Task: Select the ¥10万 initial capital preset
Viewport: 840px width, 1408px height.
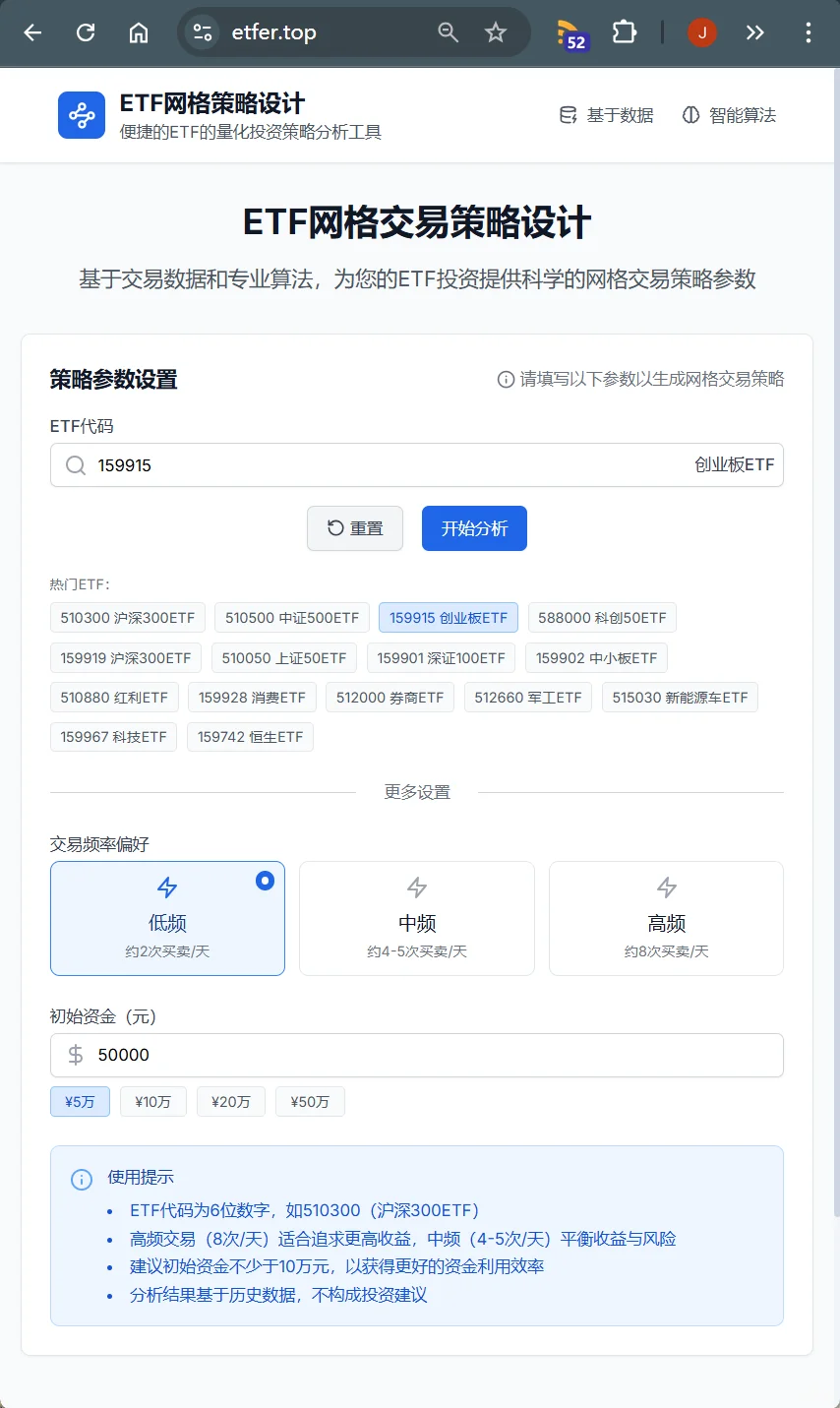Action: click(x=152, y=1101)
